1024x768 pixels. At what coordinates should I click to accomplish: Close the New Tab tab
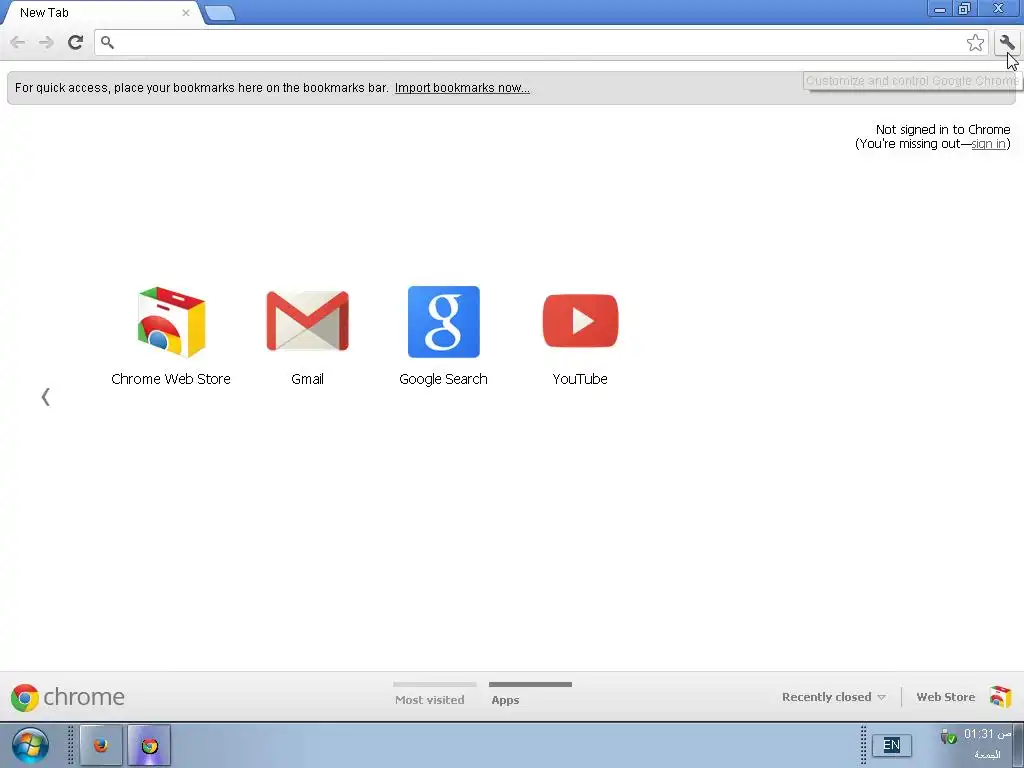[x=185, y=12]
